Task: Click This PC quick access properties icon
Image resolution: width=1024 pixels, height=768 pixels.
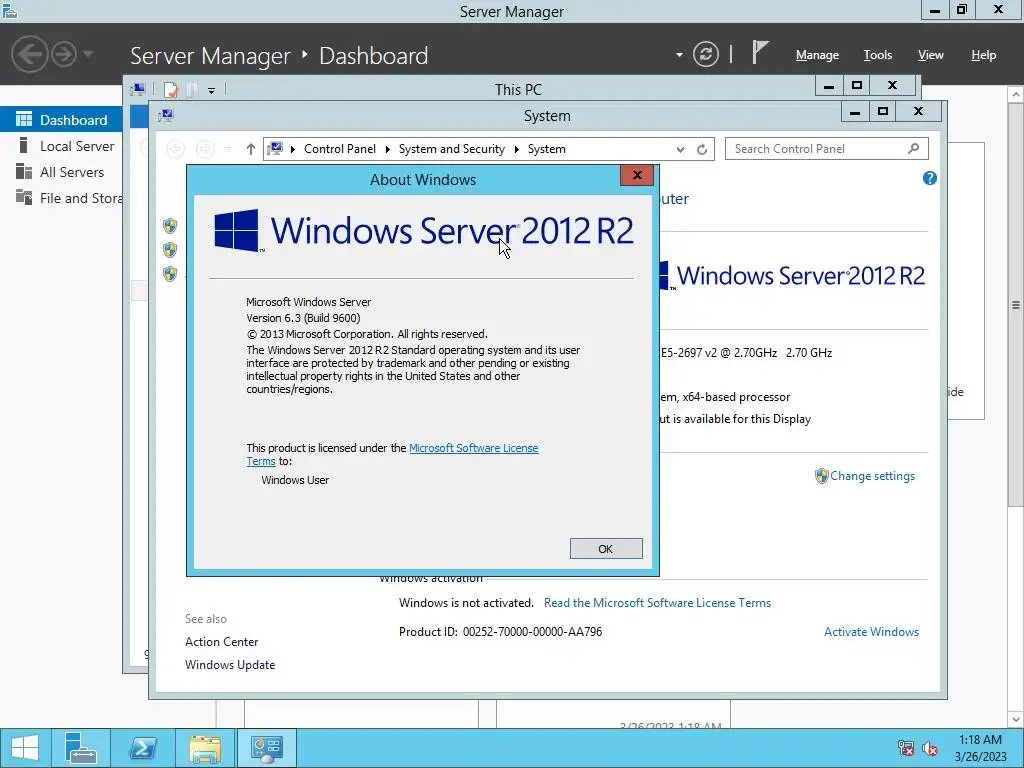Action: coord(170,89)
